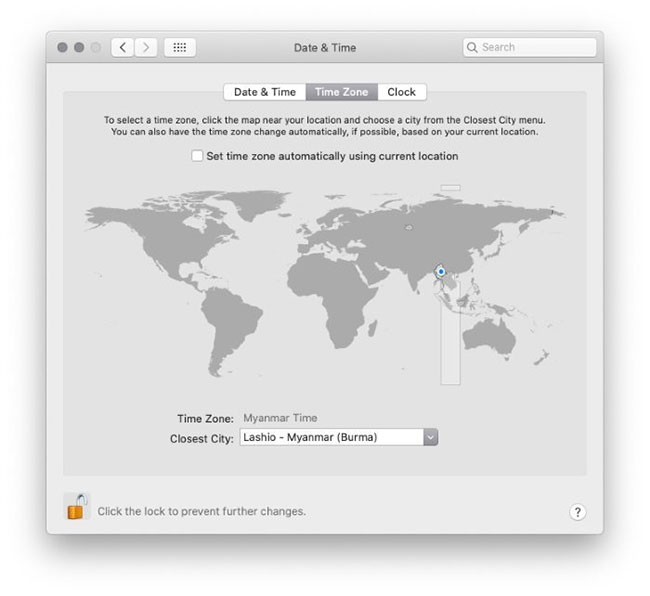
Task: Show all preferences with the grid icon
Action: (x=179, y=47)
